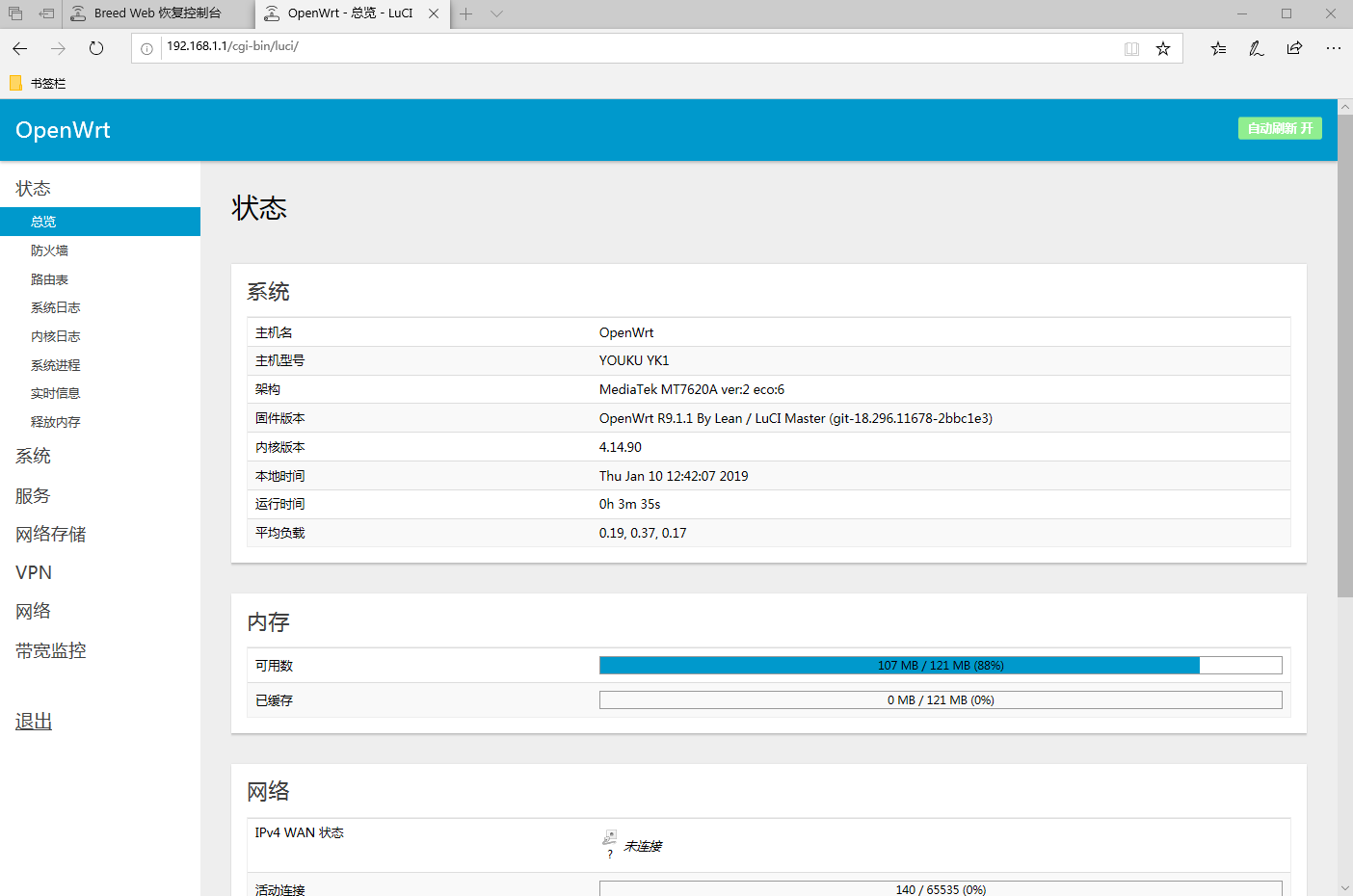
Task: Click the browser back arrow
Action: coord(20,48)
